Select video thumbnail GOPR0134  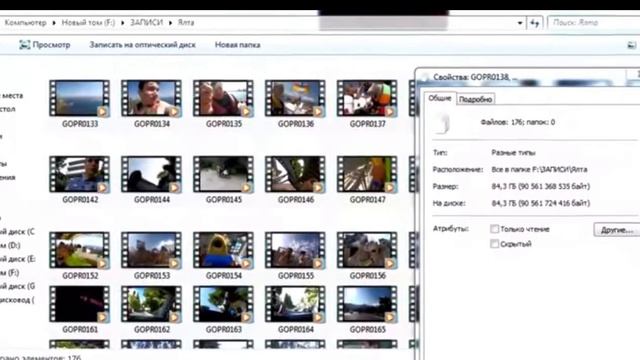pos(151,98)
